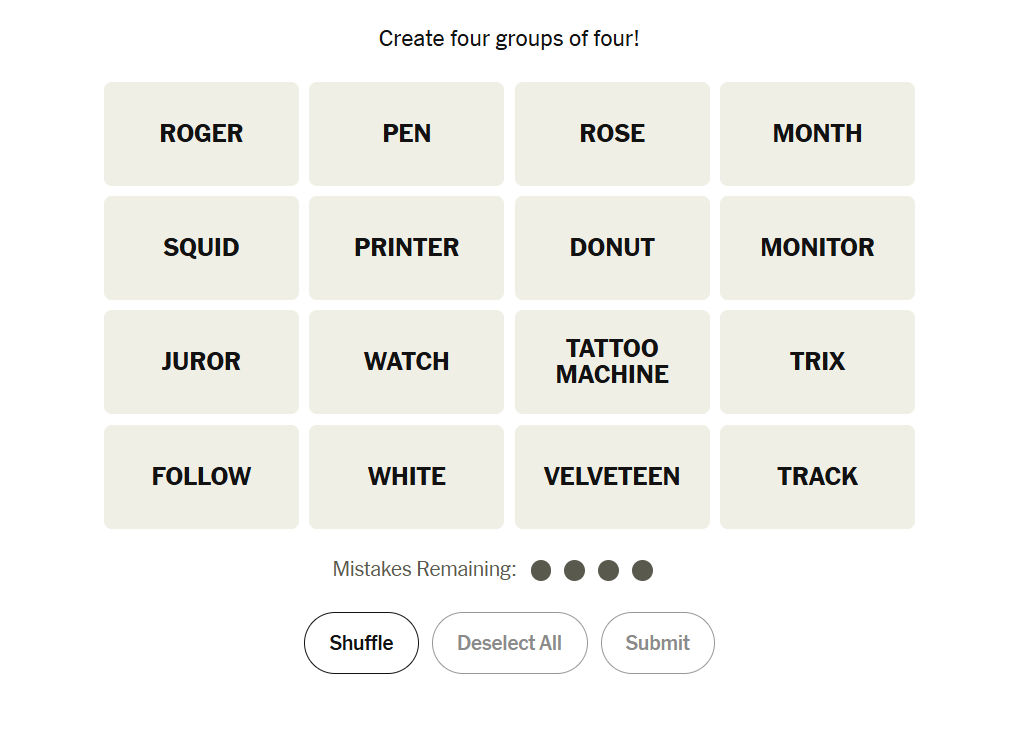Tap the SQUID tile
Image resolution: width=1036 pixels, height=733 pixels.
pos(201,248)
